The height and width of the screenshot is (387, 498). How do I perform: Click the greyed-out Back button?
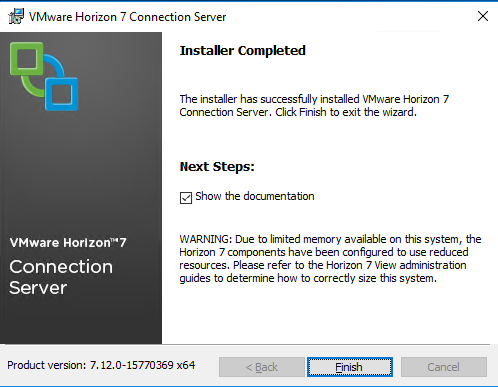(x=262, y=367)
